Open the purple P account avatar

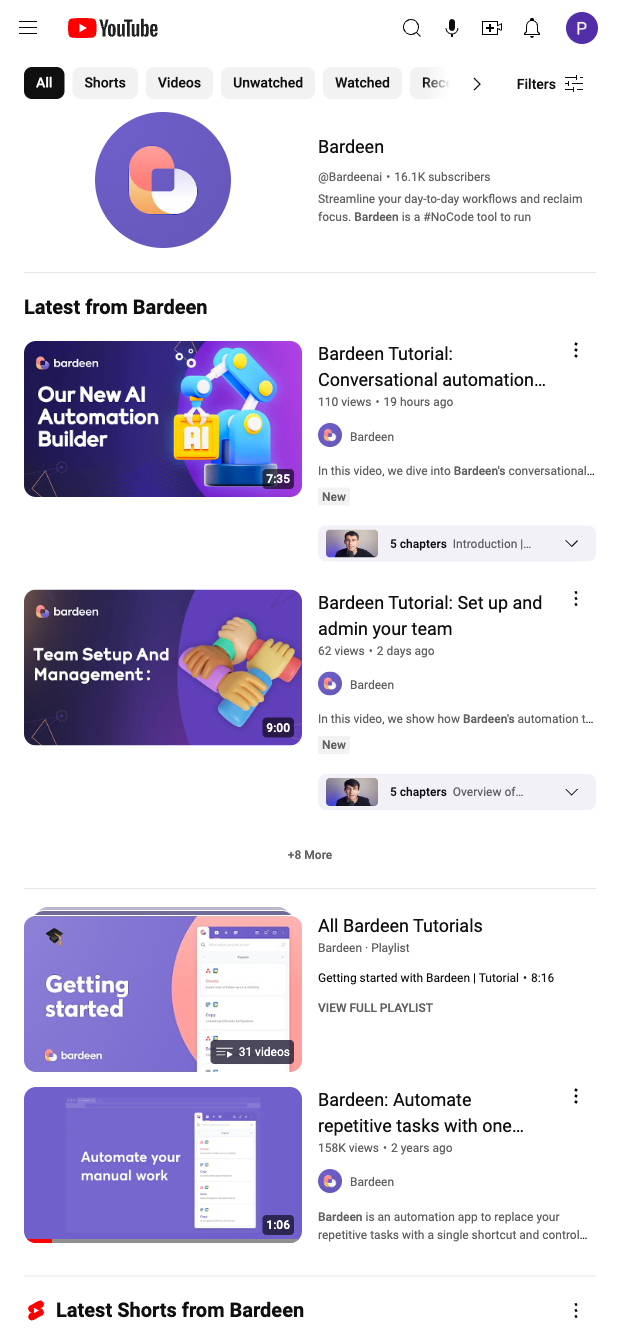pos(582,28)
